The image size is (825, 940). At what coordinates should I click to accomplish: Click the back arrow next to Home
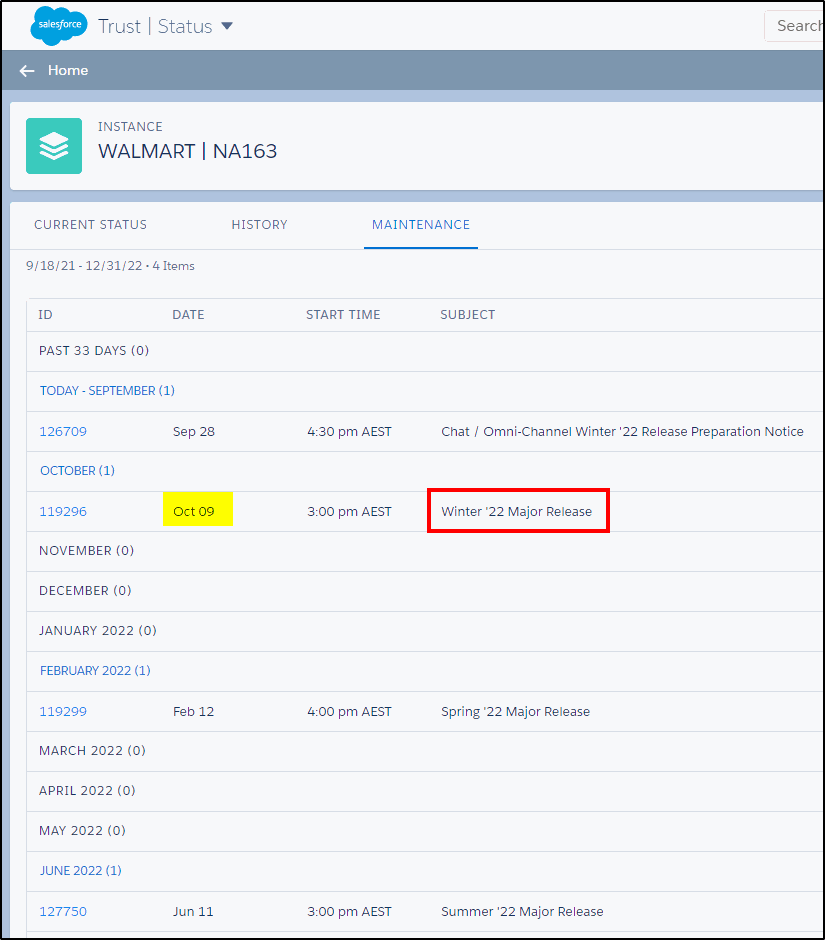pyautogui.click(x=27, y=71)
